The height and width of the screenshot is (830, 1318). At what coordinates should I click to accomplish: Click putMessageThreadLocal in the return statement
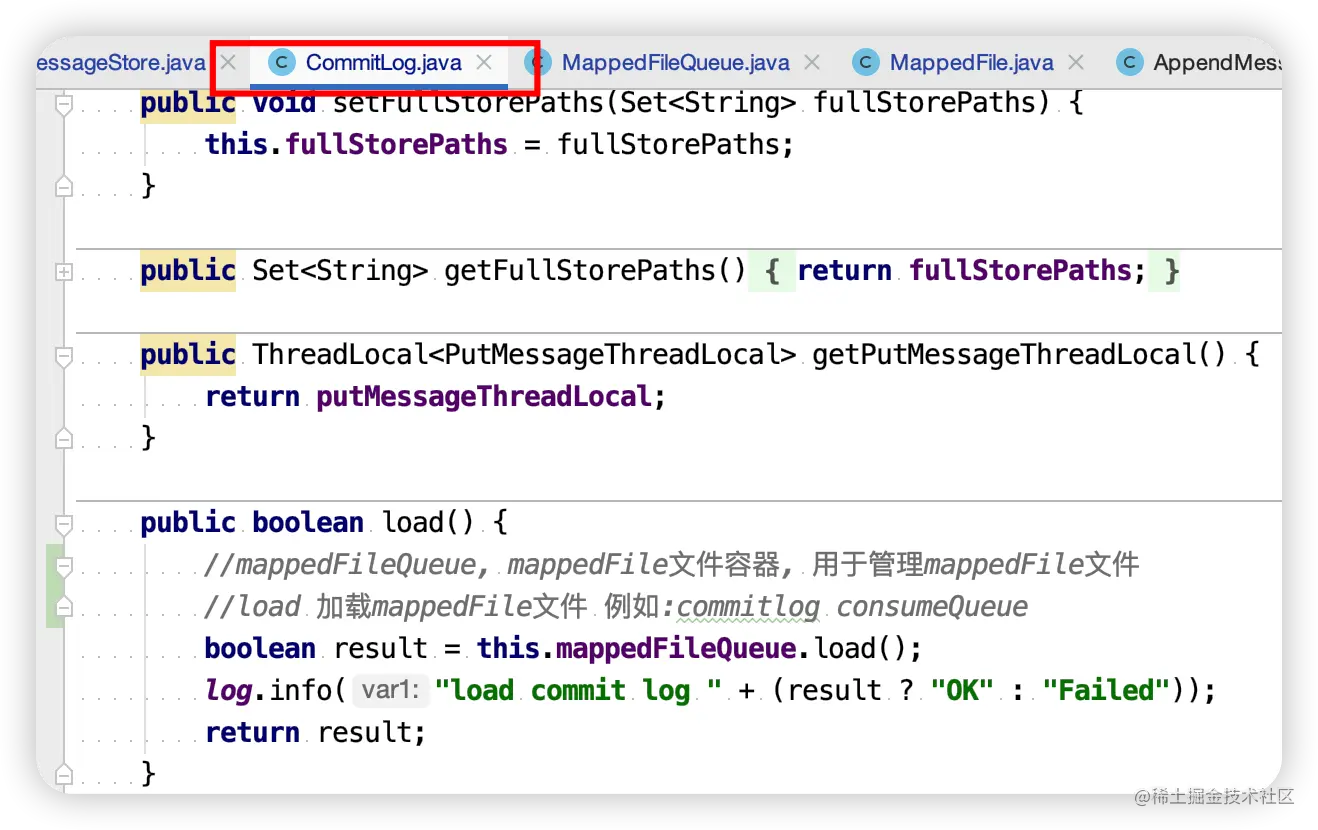(x=484, y=397)
